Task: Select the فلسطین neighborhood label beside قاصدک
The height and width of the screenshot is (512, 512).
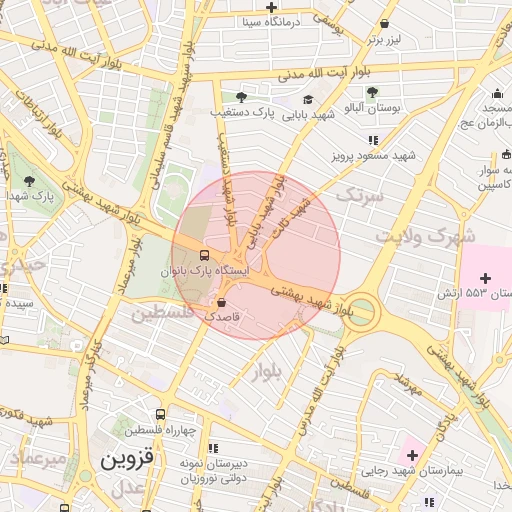Action: point(163,314)
